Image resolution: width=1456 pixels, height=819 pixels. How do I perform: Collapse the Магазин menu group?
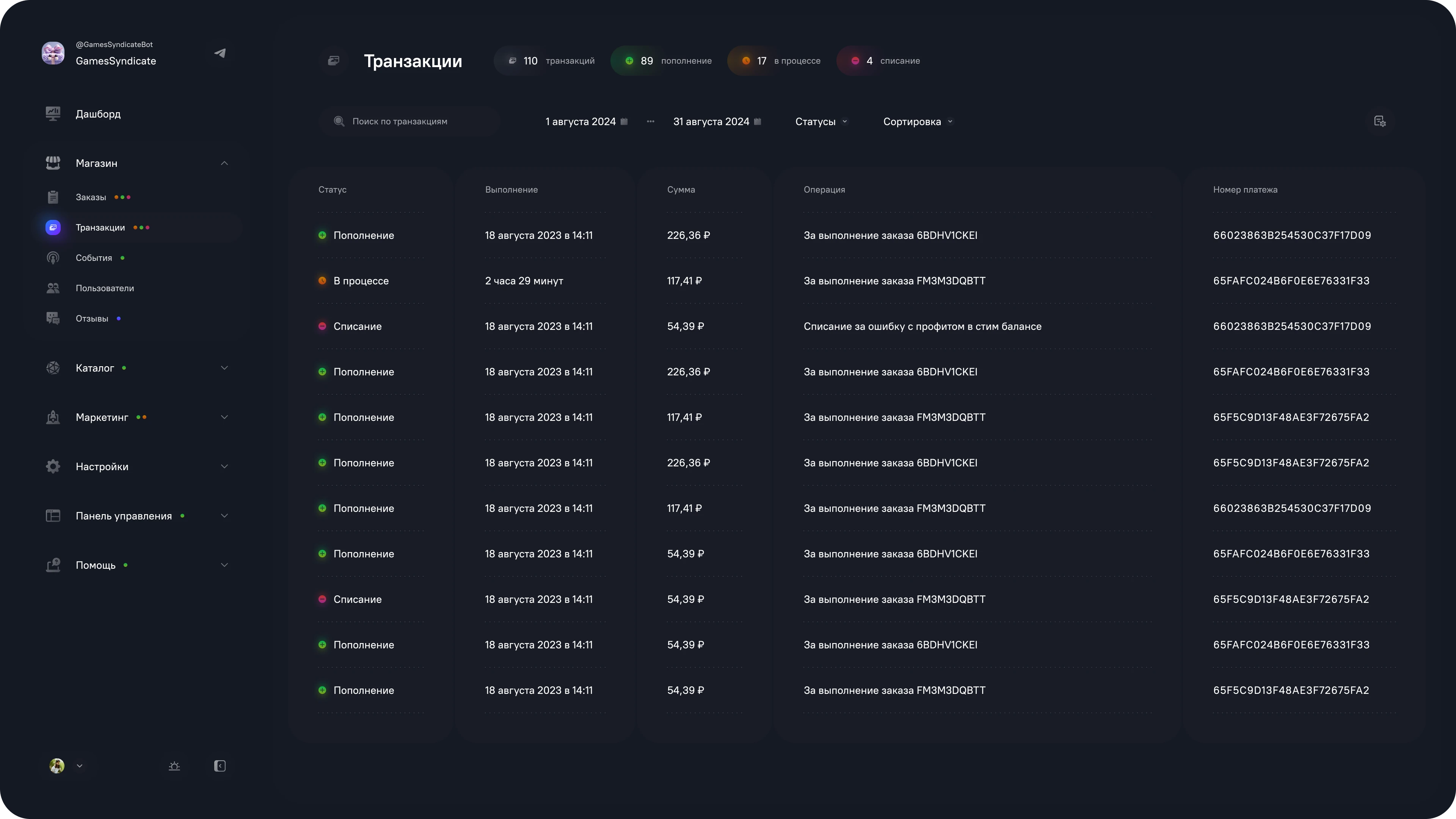pyautogui.click(x=224, y=163)
